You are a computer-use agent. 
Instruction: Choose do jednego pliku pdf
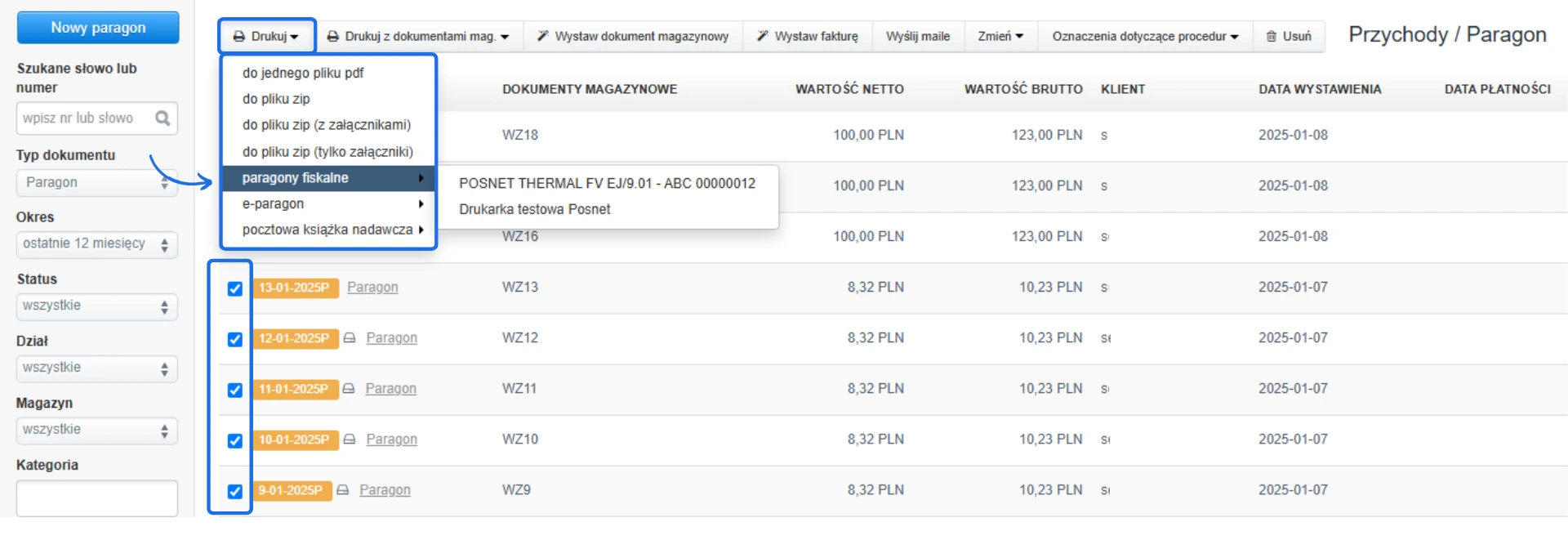tap(303, 73)
